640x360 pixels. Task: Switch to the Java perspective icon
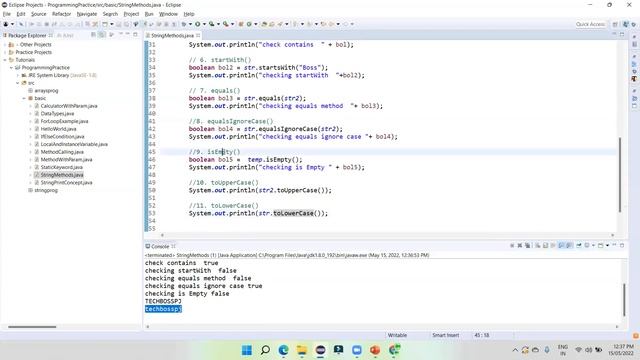coord(626,24)
